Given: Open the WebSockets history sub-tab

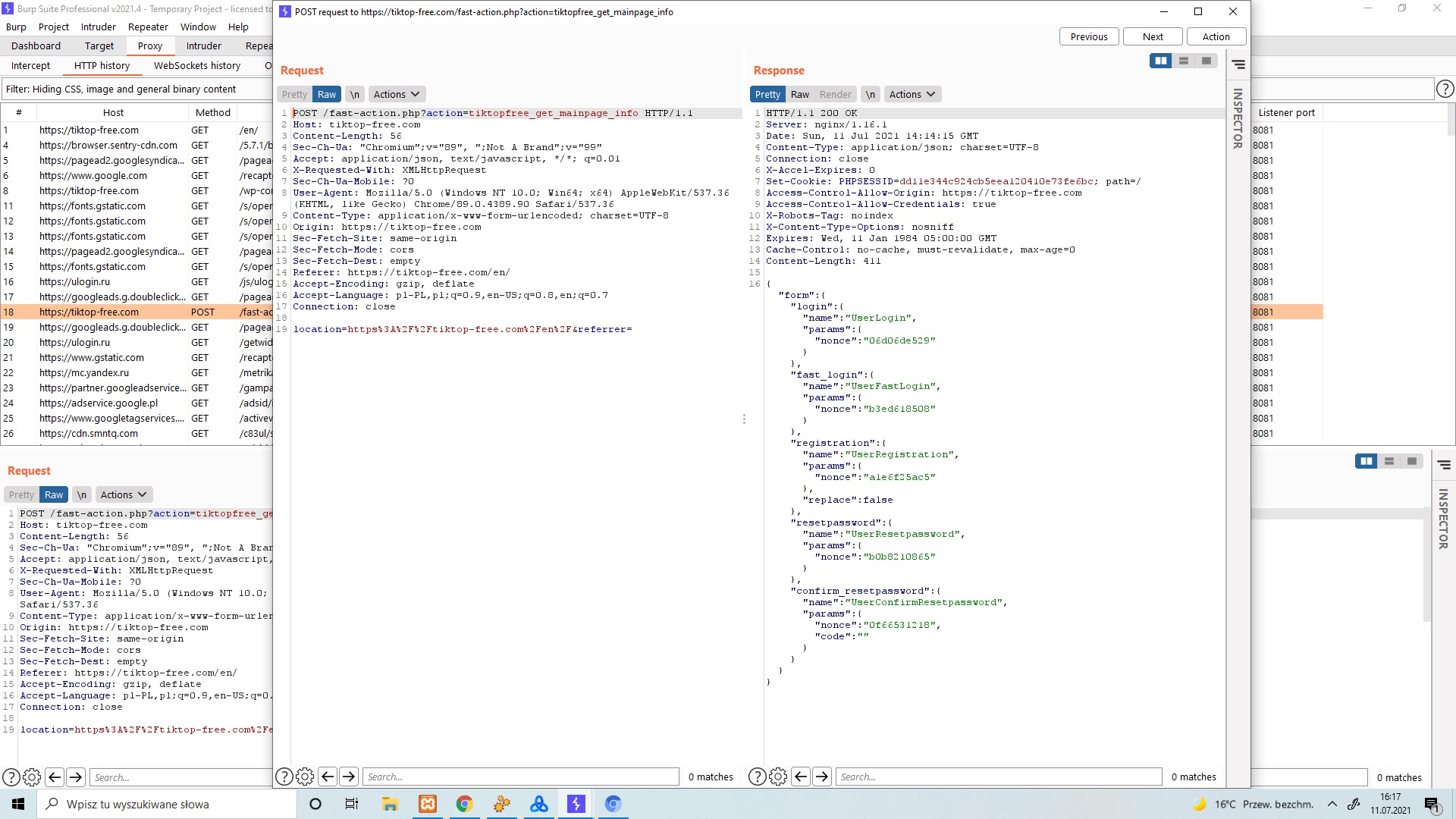Looking at the screenshot, I should tap(197, 65).
